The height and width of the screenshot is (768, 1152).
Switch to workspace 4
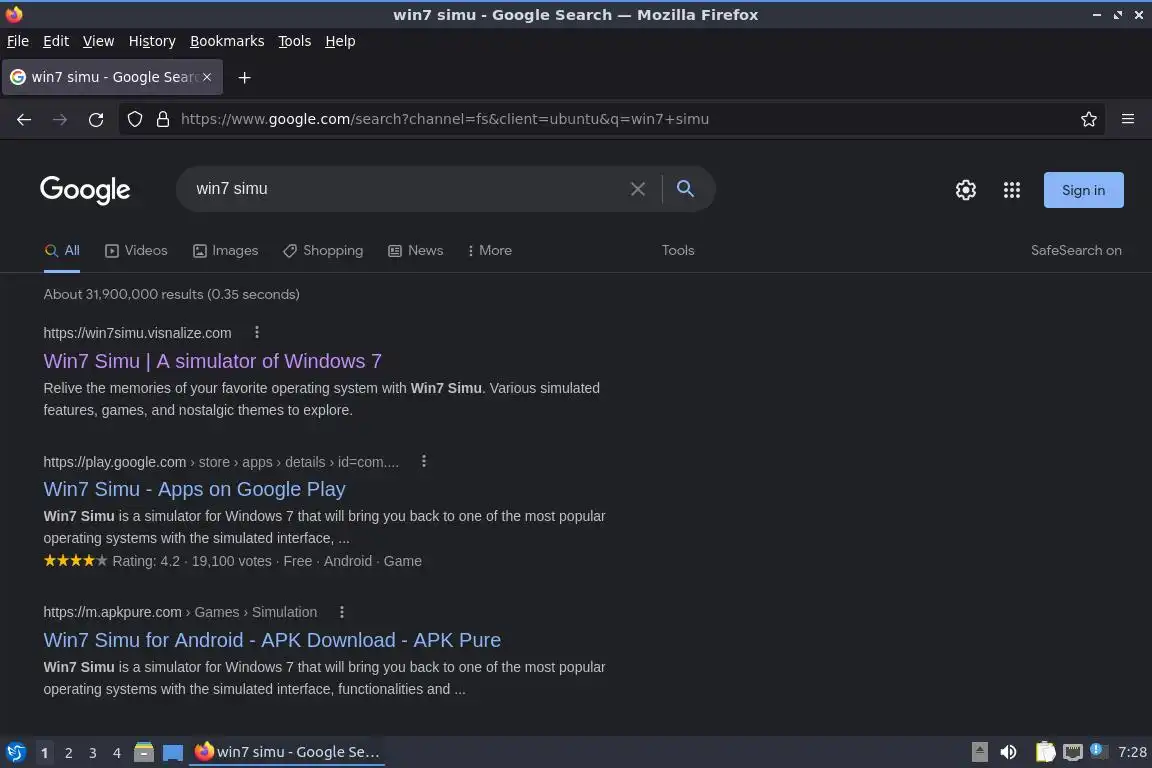[117, 753]
